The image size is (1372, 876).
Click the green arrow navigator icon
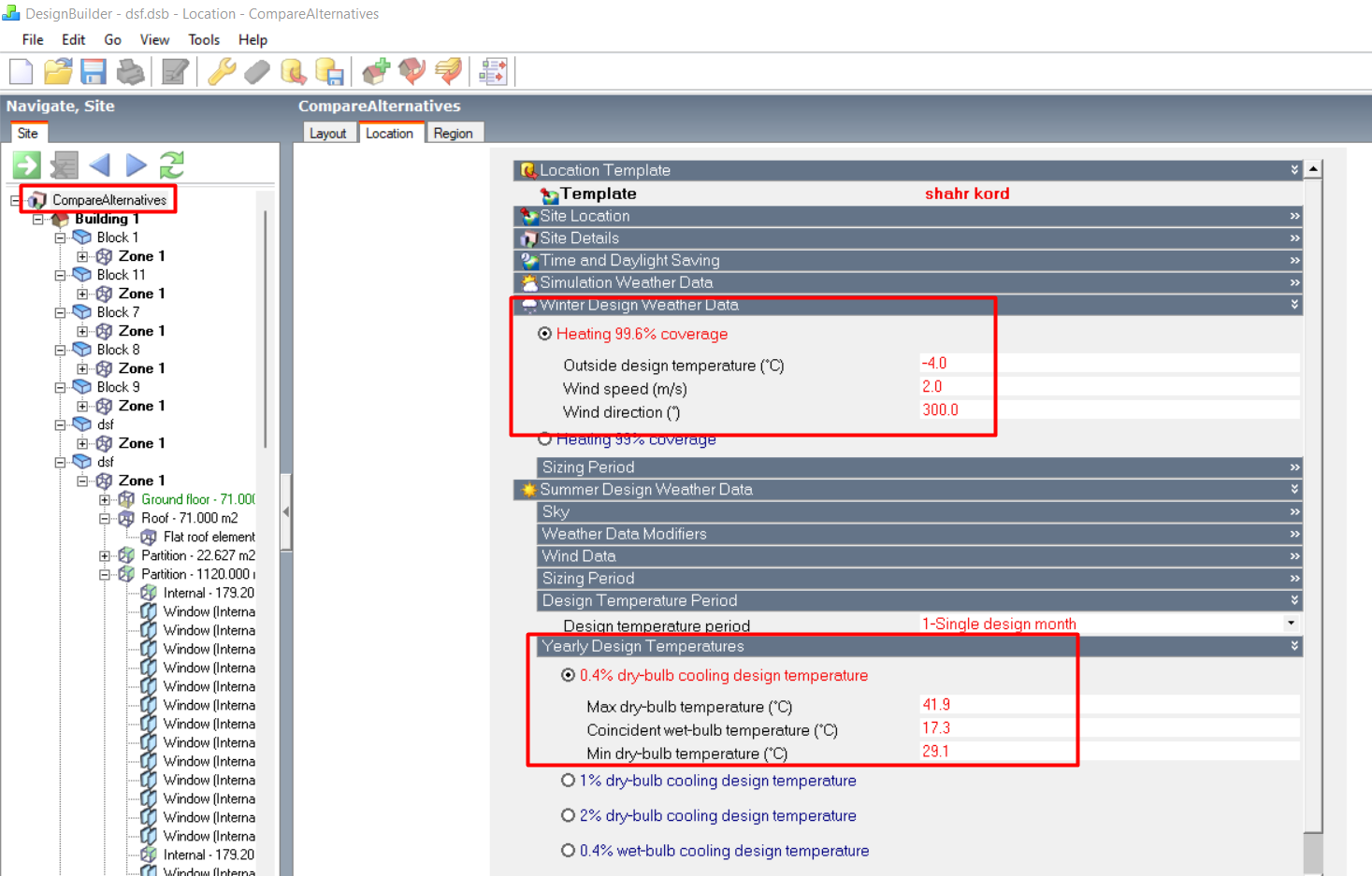(26, 165)
